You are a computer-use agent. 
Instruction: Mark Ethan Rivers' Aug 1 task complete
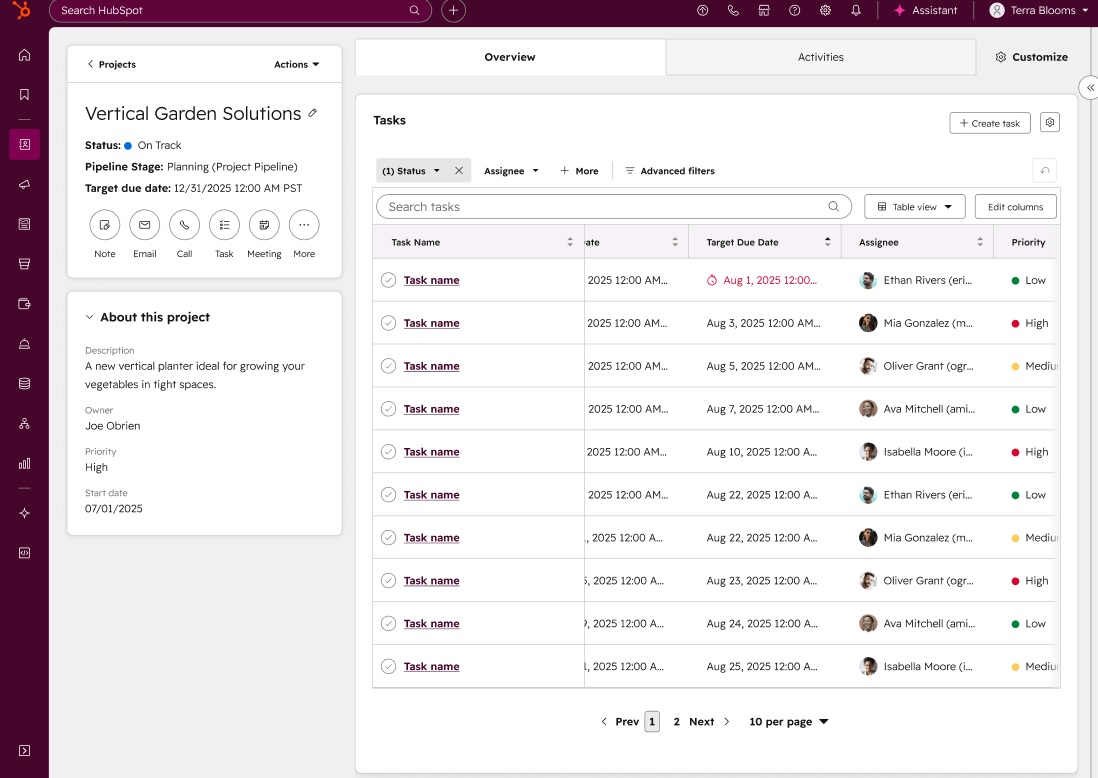click(389, 280)
